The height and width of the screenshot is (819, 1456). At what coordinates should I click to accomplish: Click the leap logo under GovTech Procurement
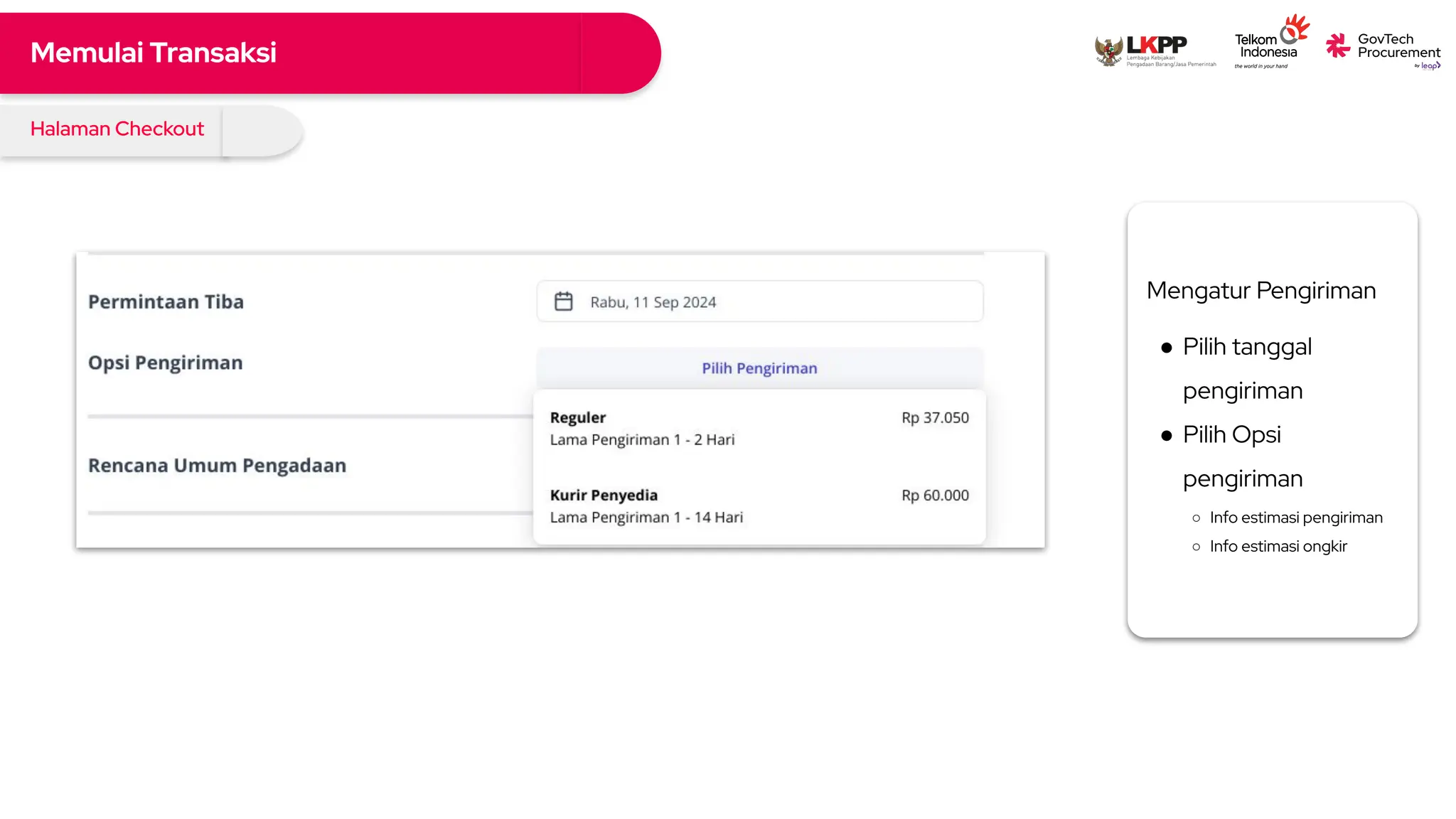[x=1430, y=65]
